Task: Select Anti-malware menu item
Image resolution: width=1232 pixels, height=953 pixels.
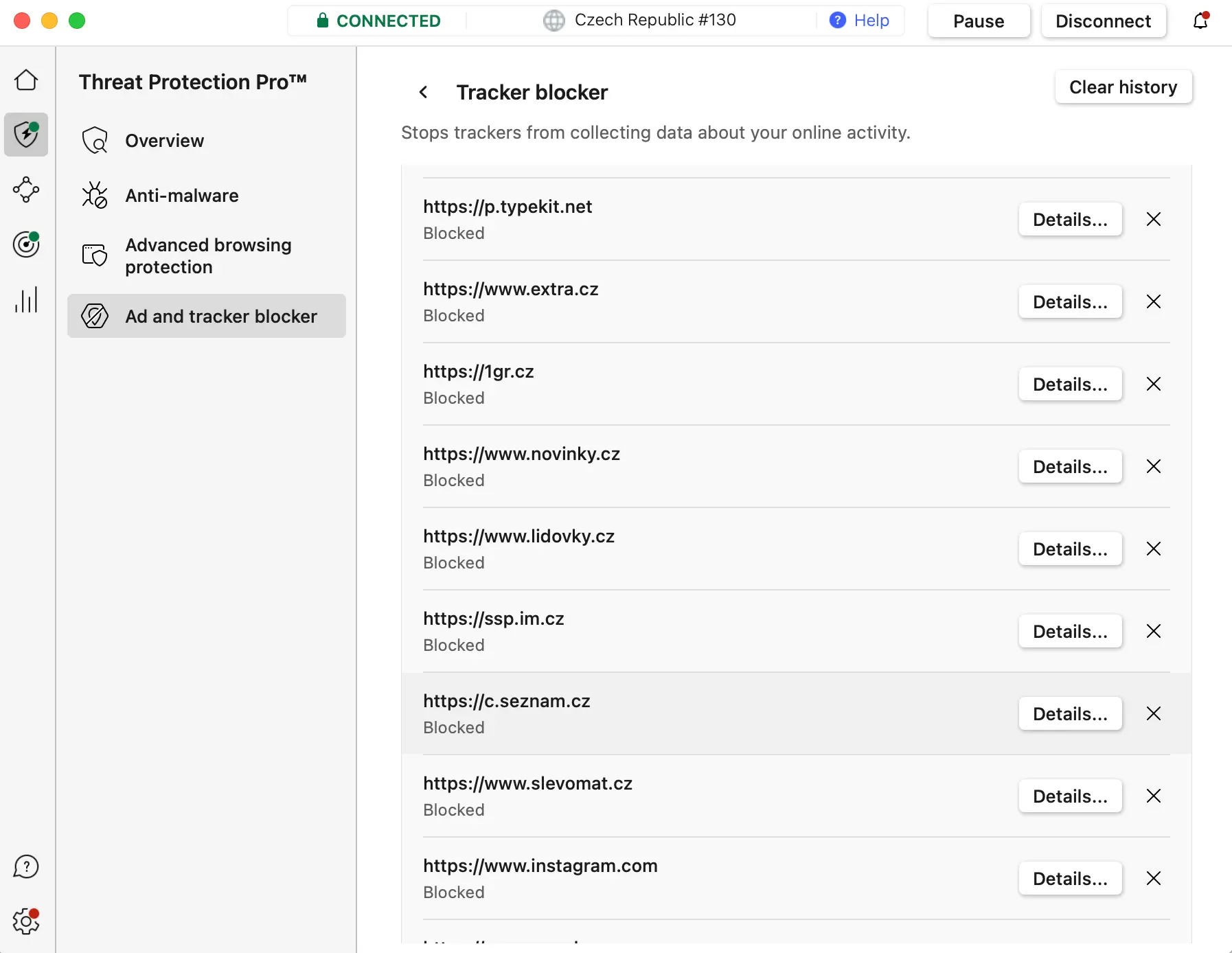Action: [x=181, y=196]
